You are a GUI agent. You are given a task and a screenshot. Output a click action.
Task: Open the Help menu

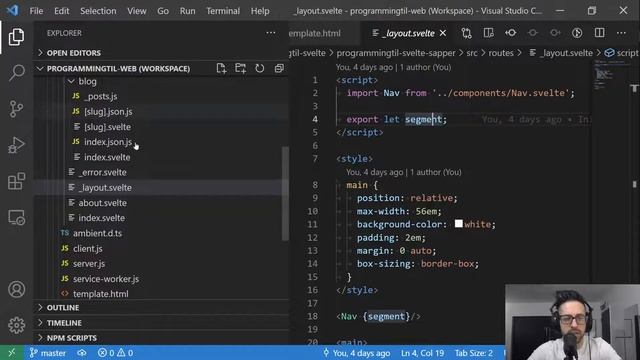point(260,11)
